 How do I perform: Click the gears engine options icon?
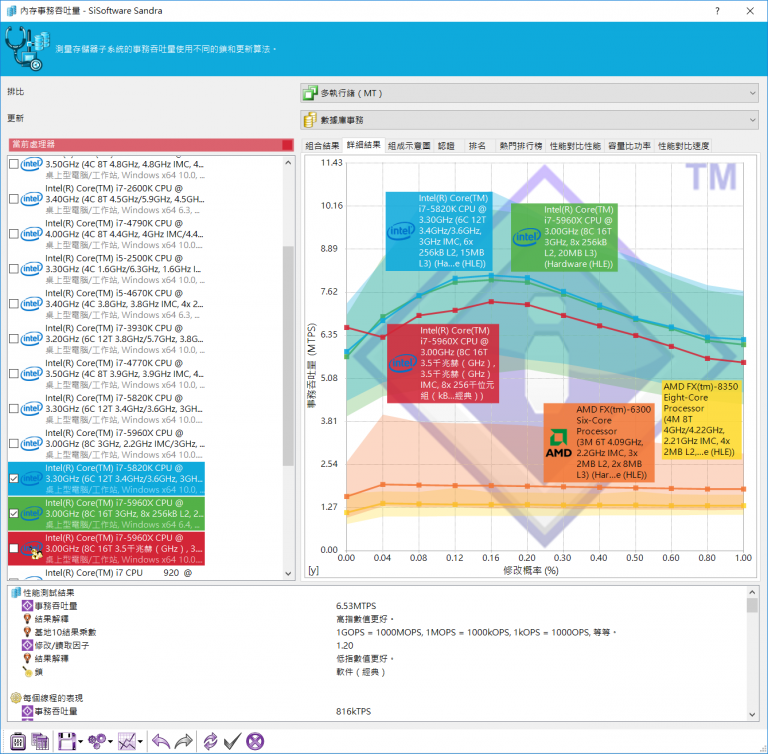pyautogui.click(x=97, y=741)
